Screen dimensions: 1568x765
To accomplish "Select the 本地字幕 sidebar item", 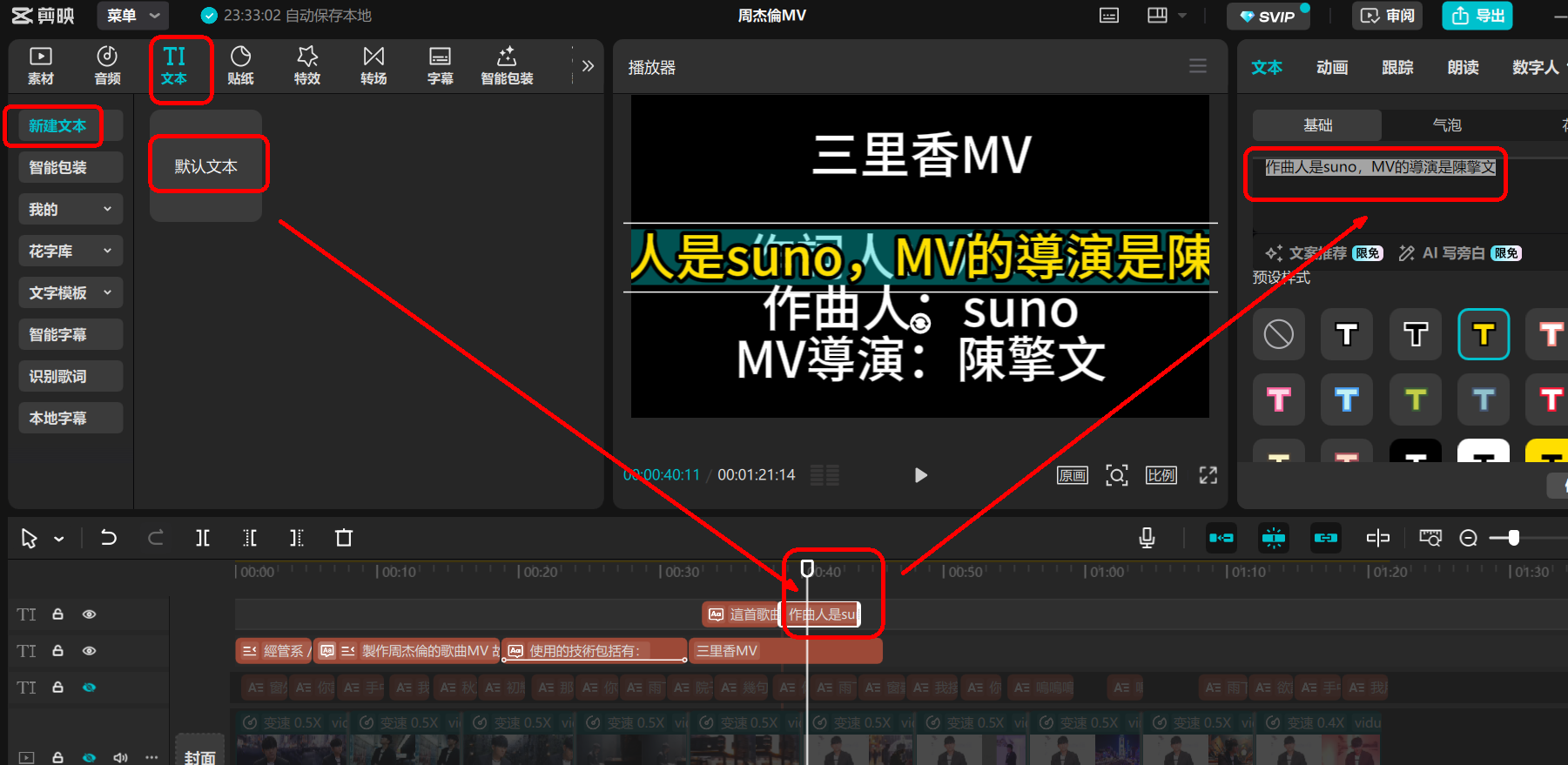I will (71, 419).
